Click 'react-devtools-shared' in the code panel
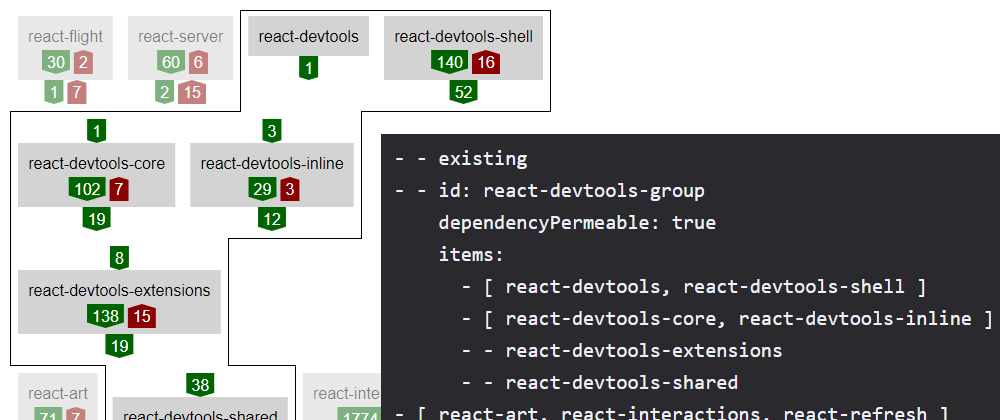The width and height of the screenshot is (1000, 420). click(622, 382)
